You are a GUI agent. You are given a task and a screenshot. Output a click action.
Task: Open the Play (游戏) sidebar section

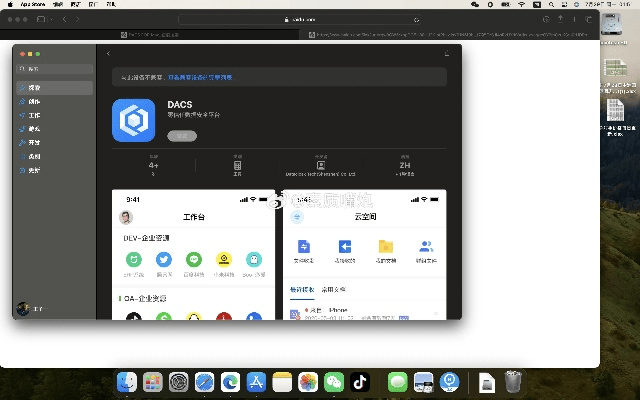pos(55,129)
